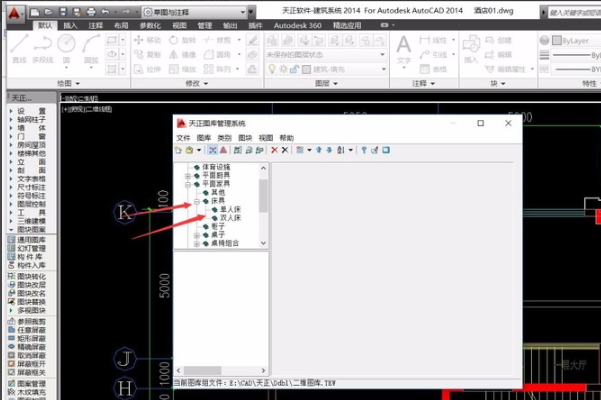Screen dimensions: 601x400
Task: Open workspace dropdown 草图与注释
Action: 194,12
